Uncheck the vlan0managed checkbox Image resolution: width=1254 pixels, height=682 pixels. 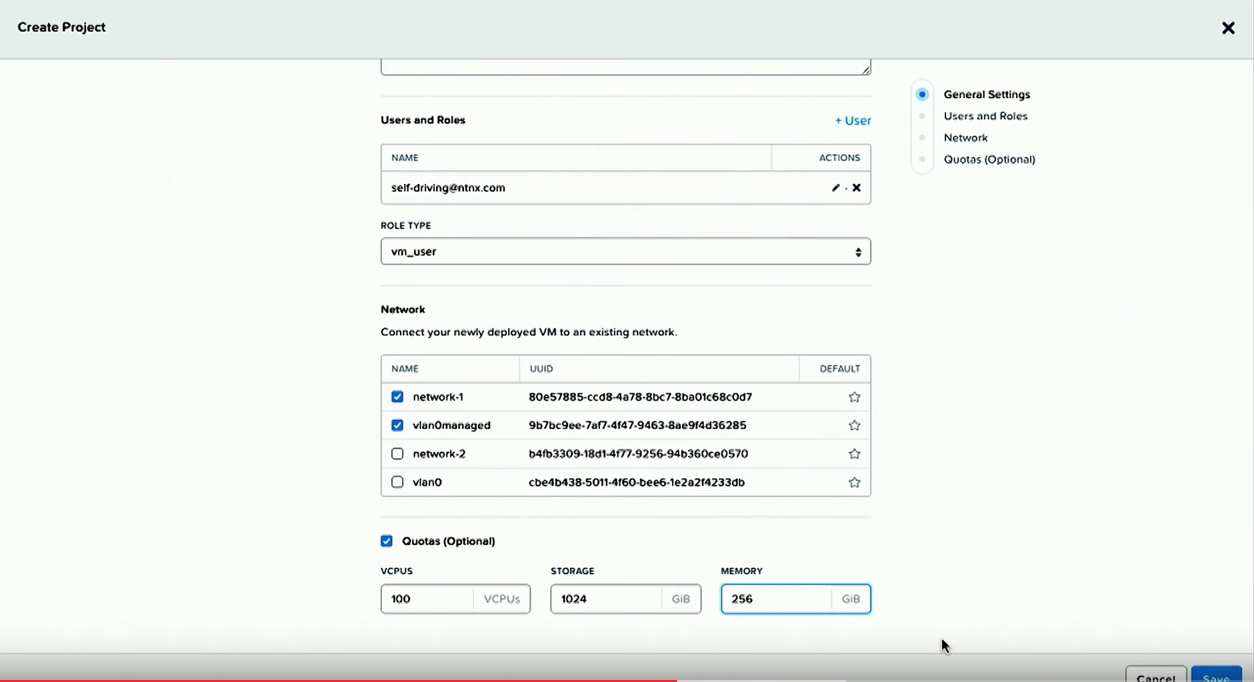397,425
